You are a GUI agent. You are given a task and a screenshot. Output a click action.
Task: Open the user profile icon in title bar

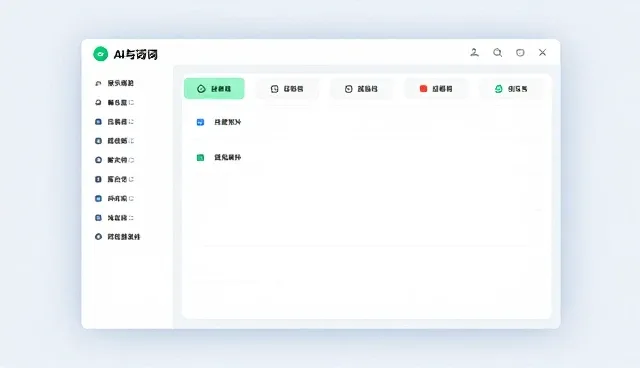(x=474, y=52)
